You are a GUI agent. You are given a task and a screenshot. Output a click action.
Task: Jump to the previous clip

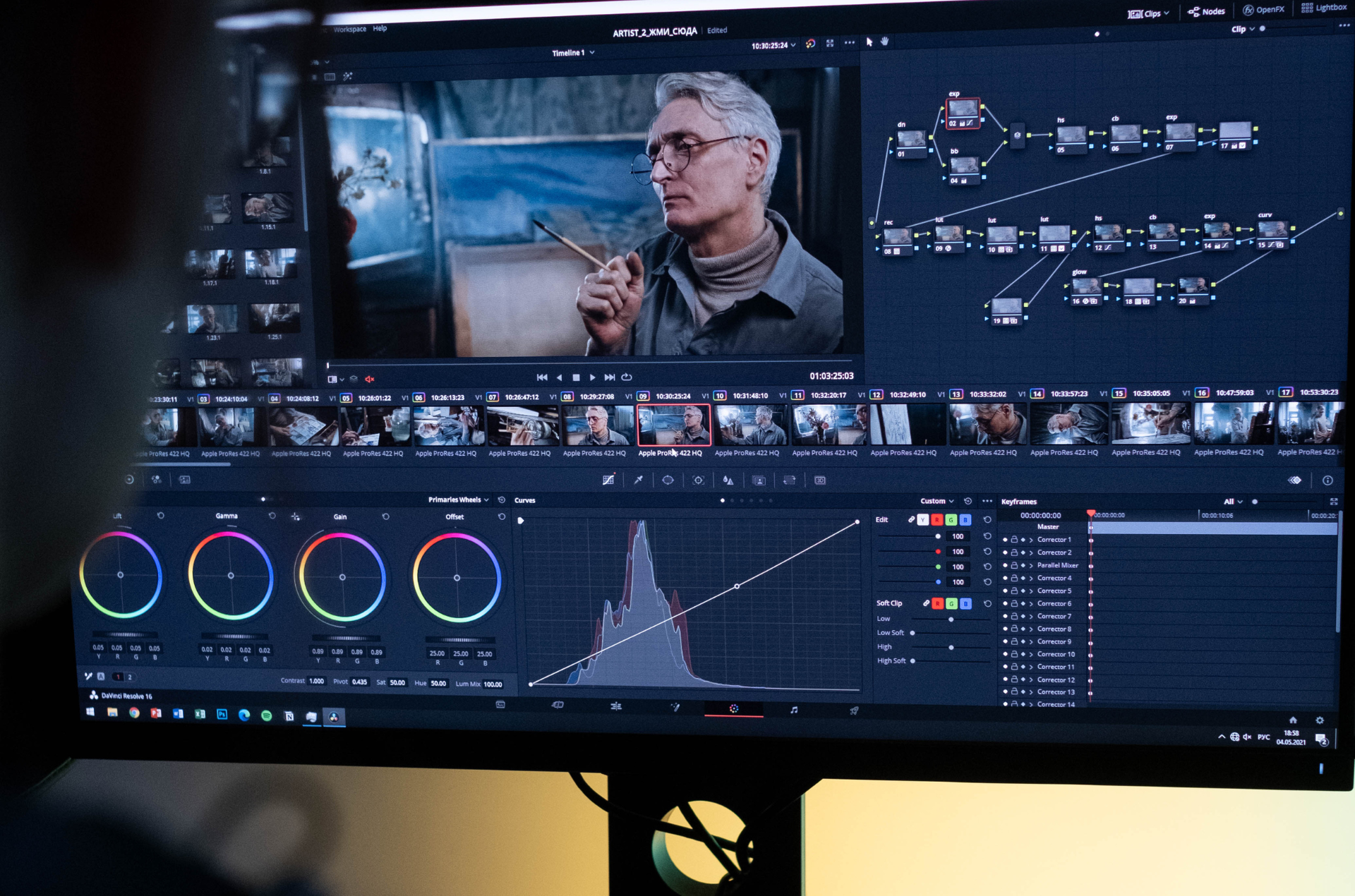point(542,377)
